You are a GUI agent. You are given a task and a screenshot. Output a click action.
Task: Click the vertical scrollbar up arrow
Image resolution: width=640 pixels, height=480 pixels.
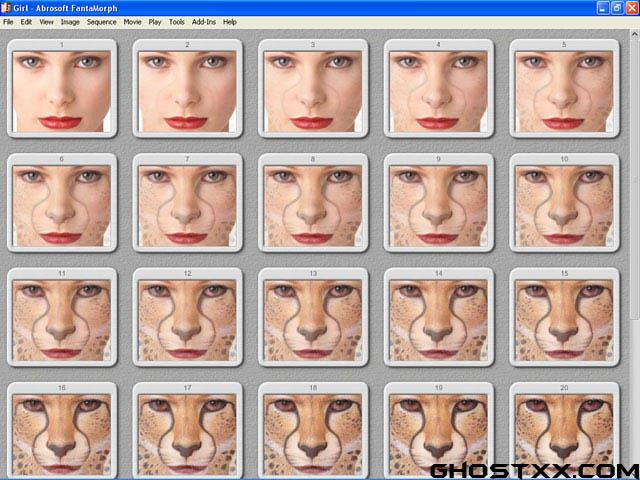(x=635, y=35)
